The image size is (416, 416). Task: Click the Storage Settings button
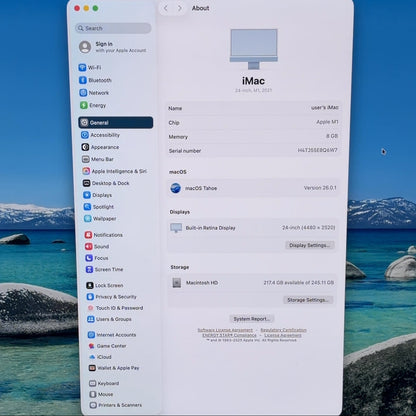[x=308, y=300]
